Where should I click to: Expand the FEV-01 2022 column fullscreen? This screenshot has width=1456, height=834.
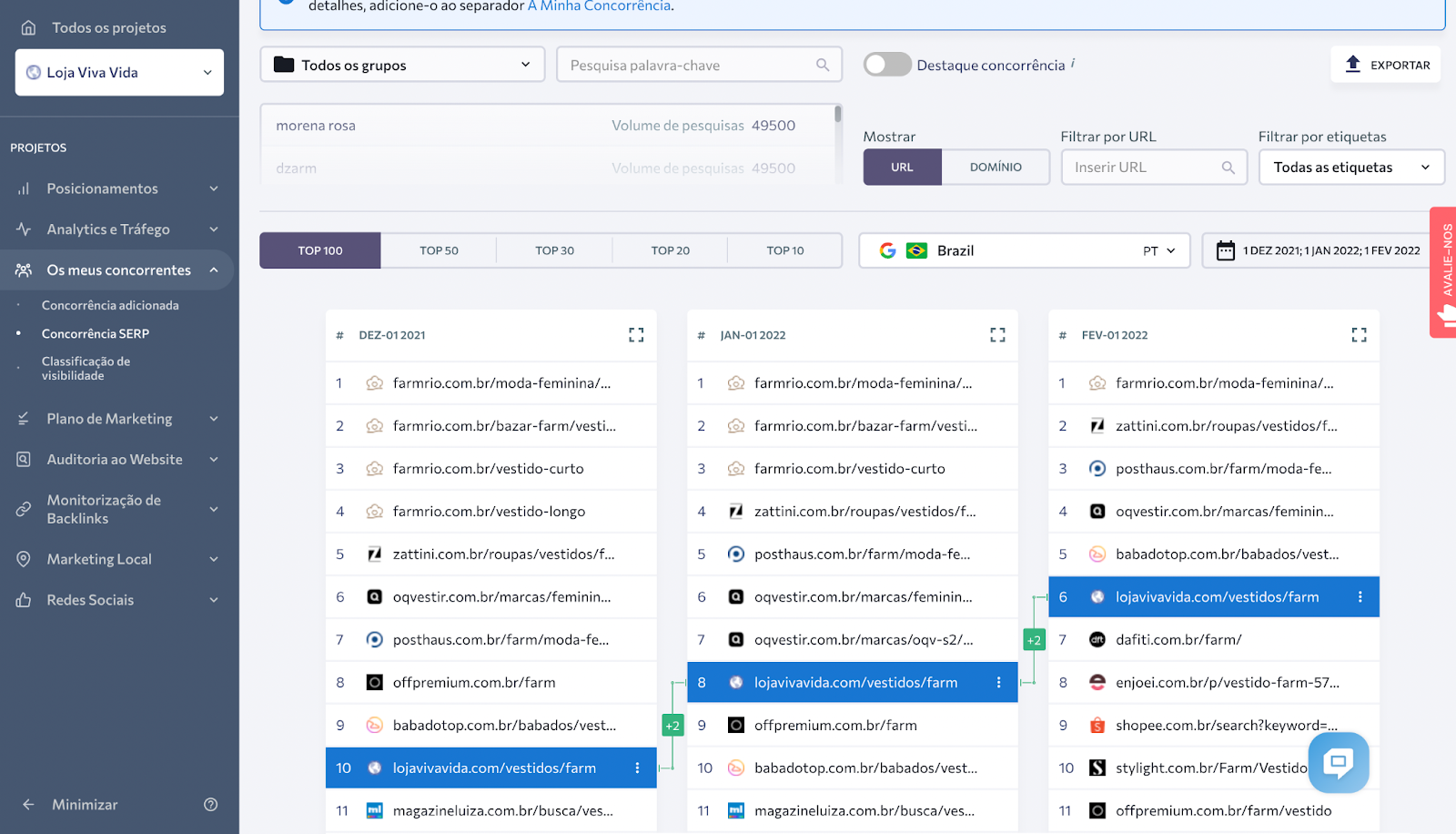(1359, 335)
